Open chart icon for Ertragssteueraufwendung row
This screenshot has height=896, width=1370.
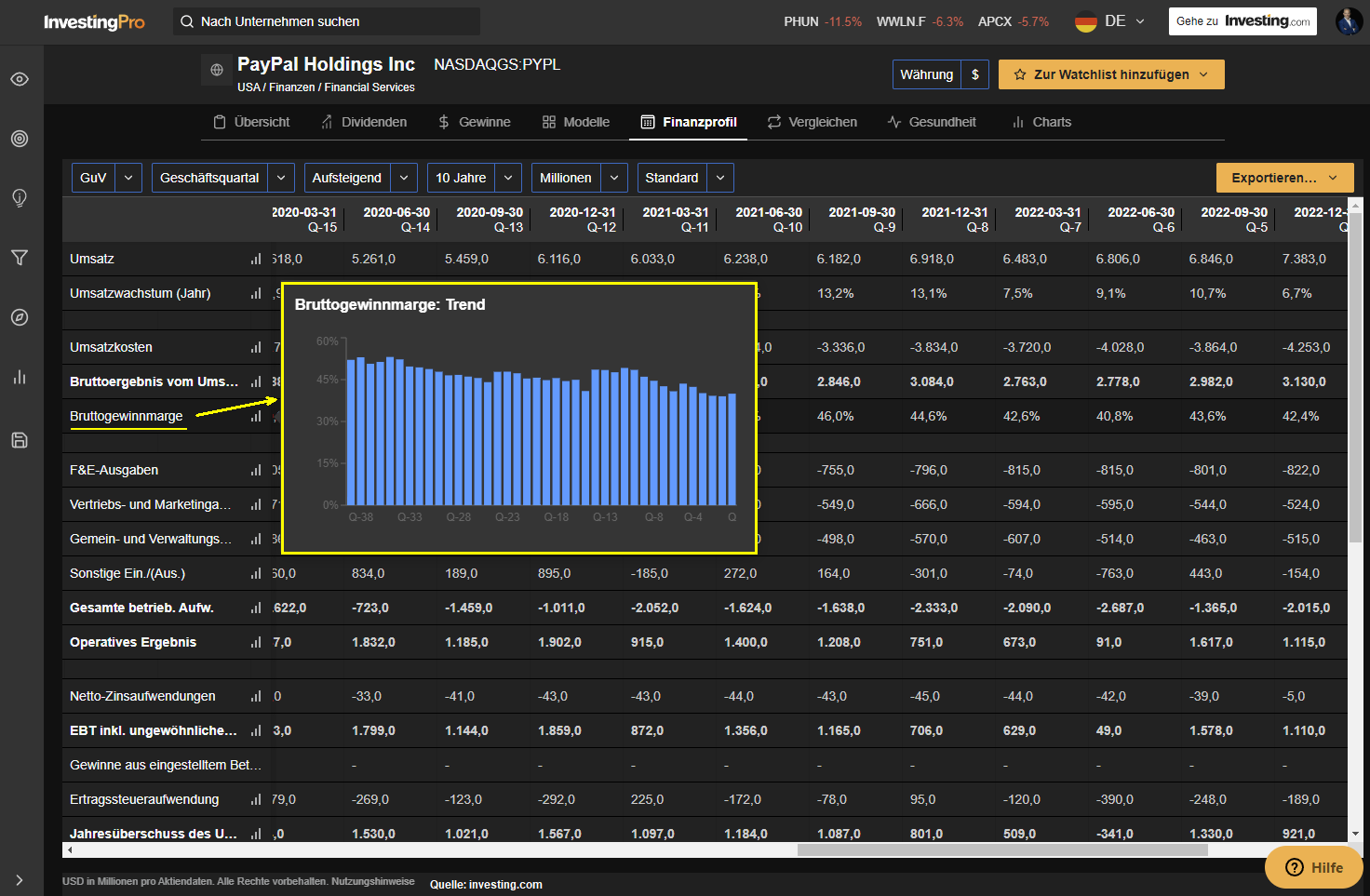(x=256, y=799)
